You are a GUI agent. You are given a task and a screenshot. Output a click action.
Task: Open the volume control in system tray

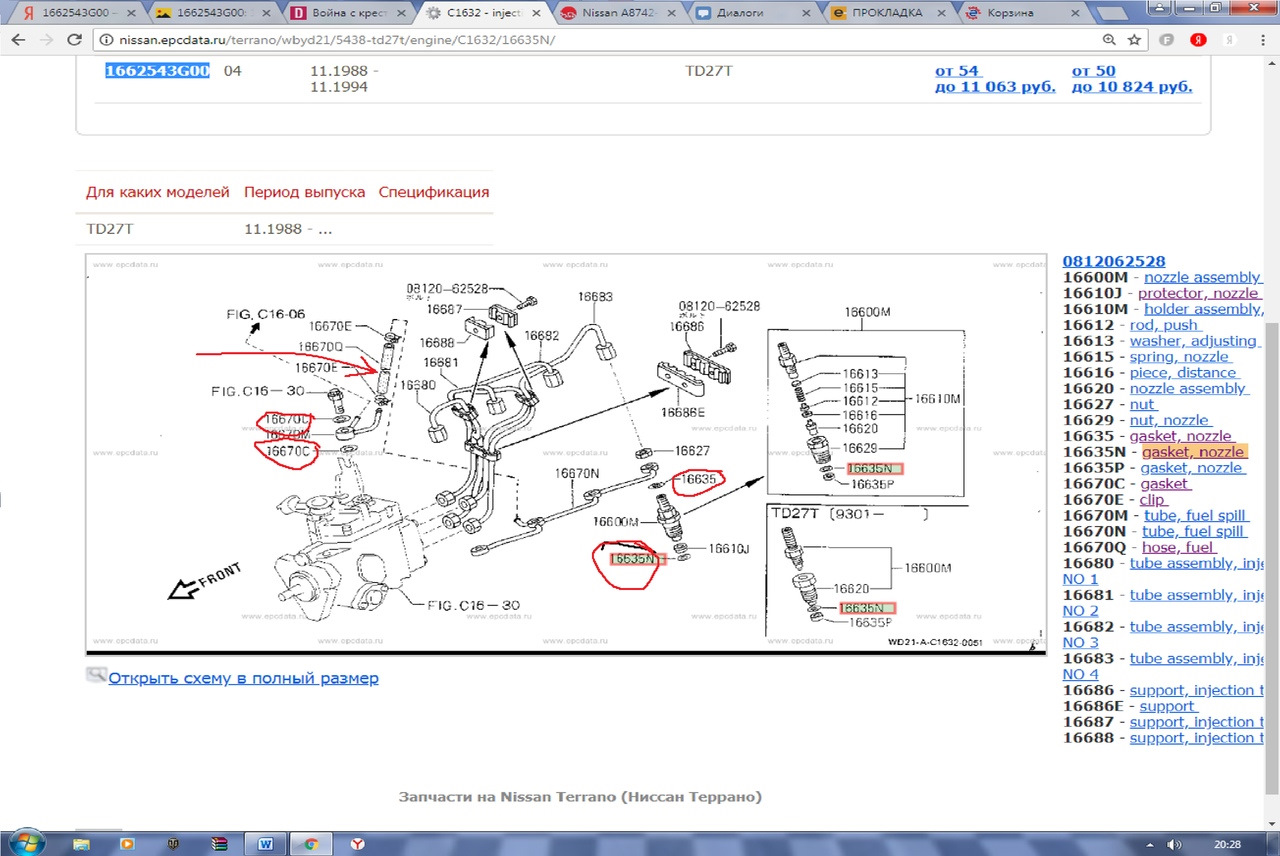1176,844
